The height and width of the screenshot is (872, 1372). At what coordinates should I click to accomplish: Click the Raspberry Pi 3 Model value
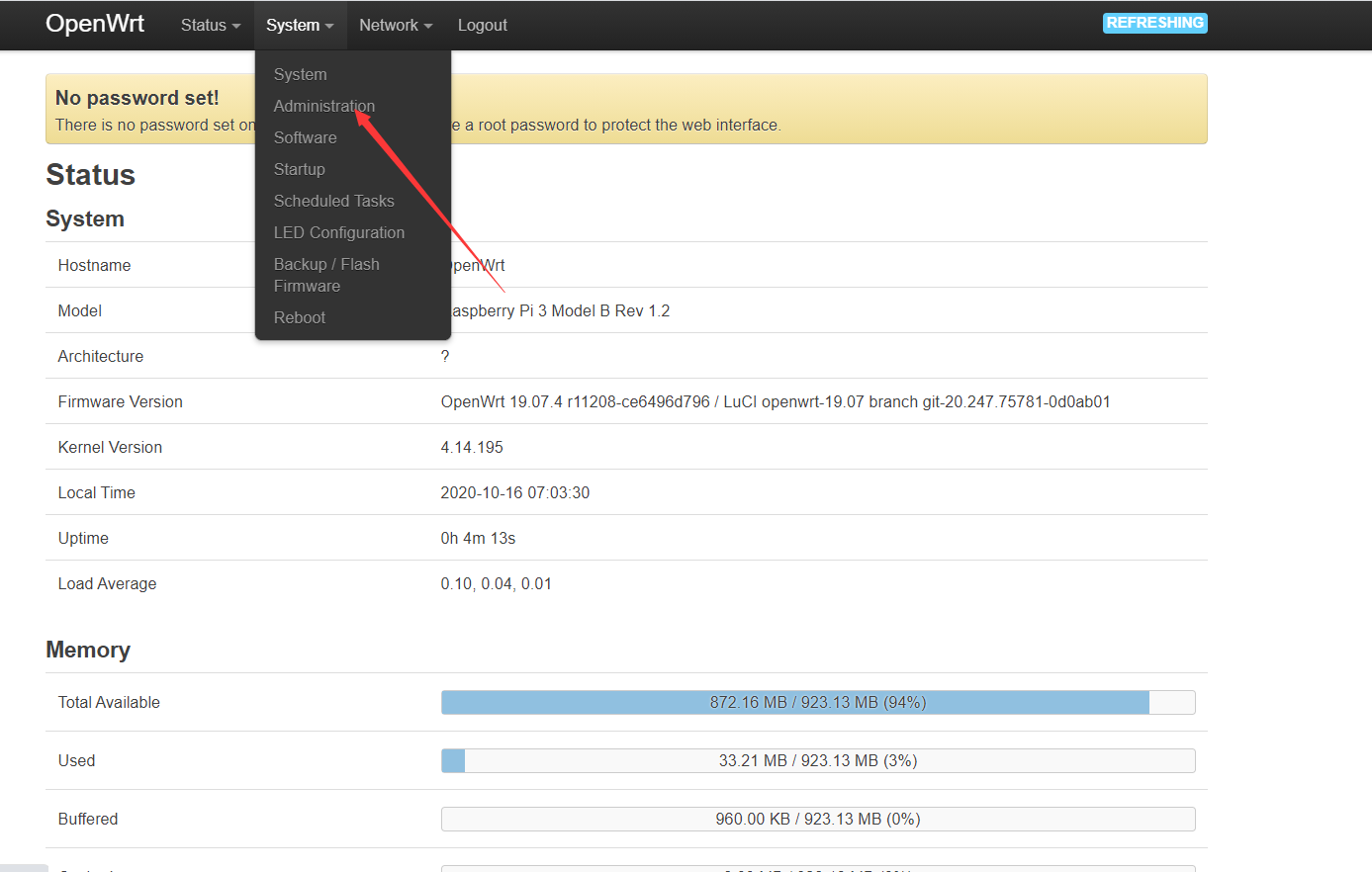click(561, 310)
